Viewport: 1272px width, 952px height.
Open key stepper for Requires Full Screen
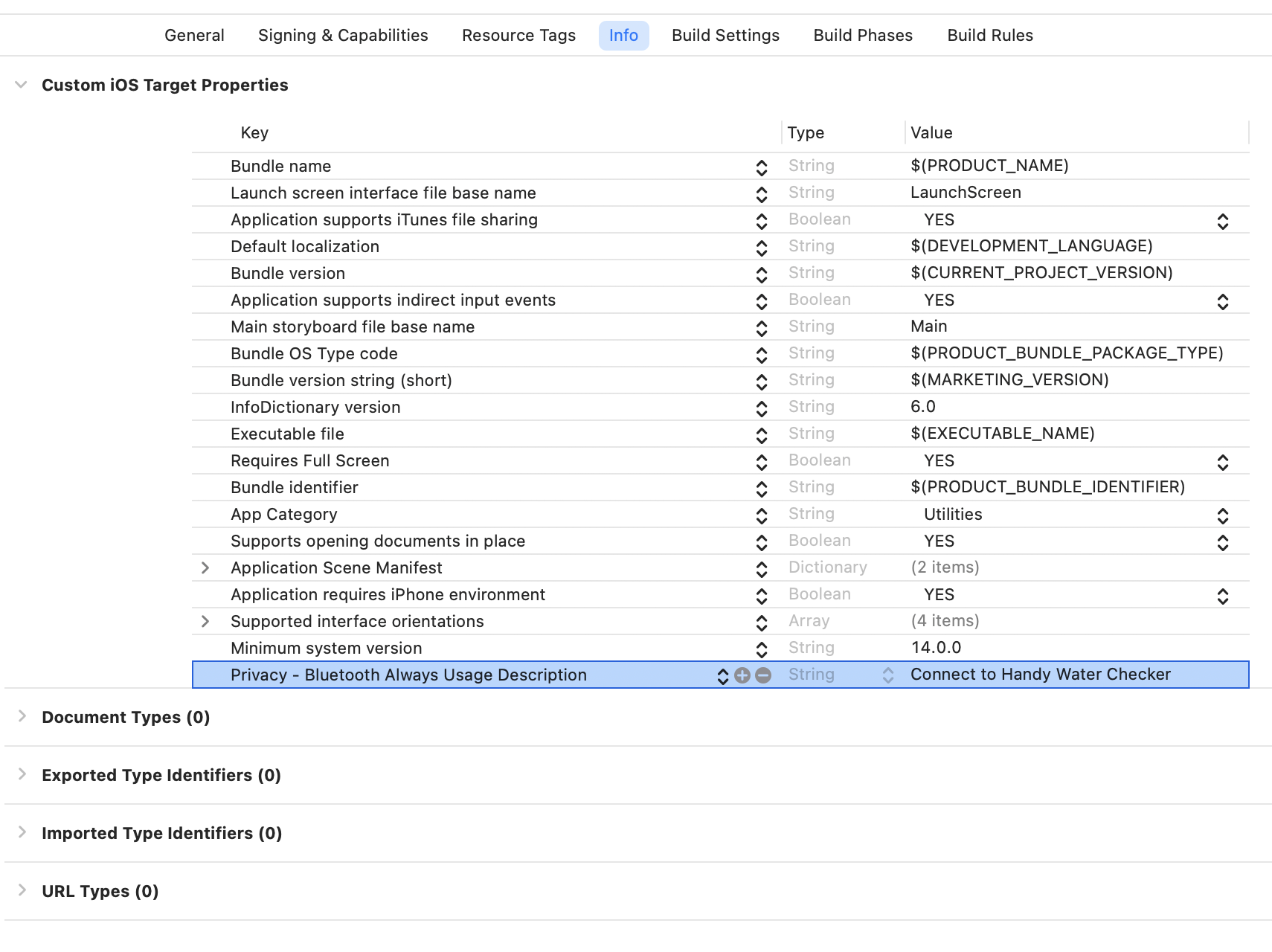[761, 462]
